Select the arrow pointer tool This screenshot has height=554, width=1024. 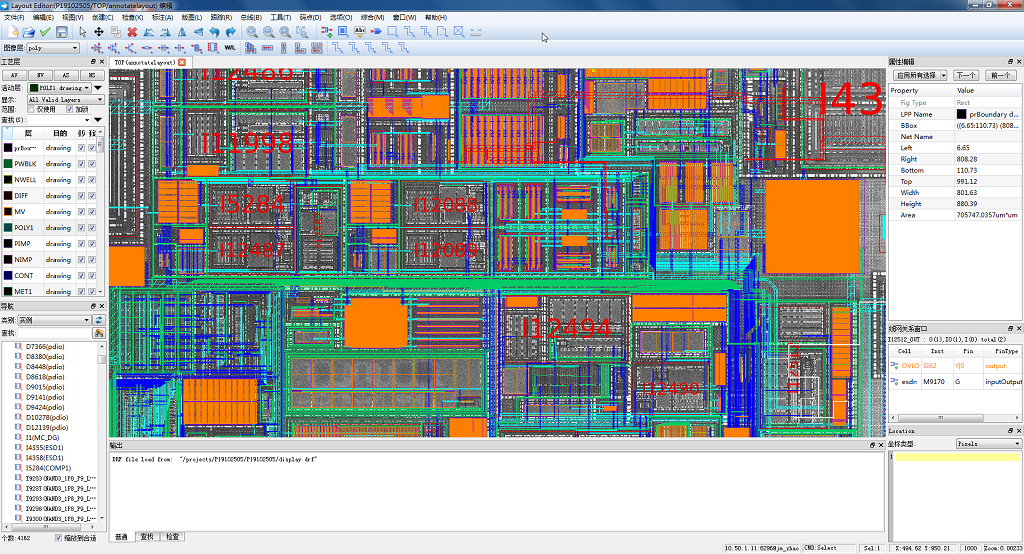[x=82, y=31]
